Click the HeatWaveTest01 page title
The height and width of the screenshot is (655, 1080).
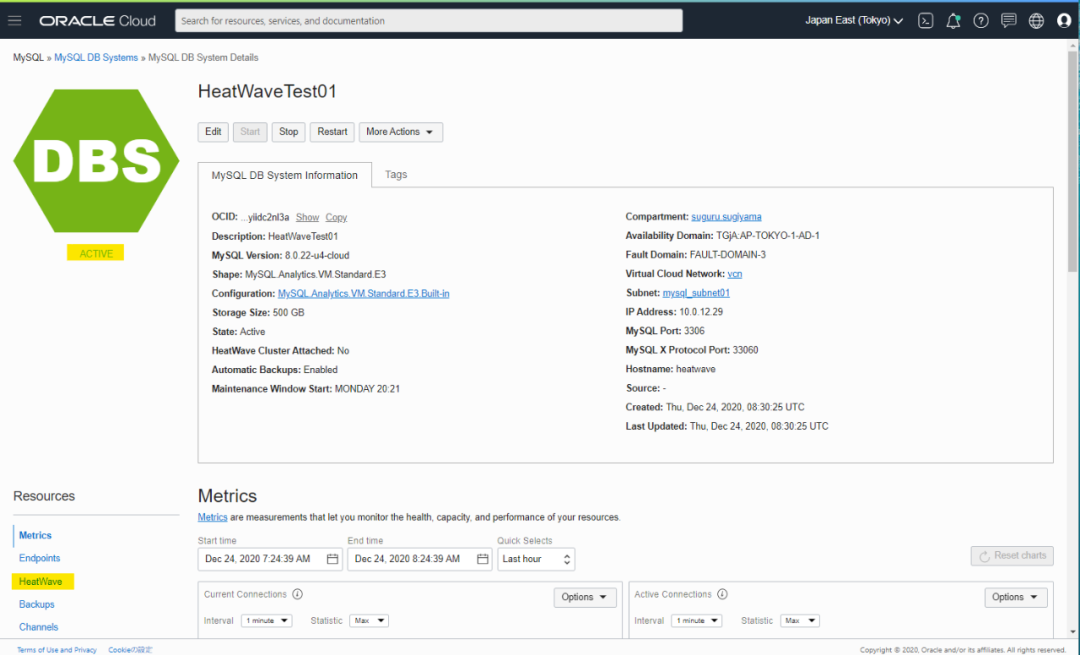[x=267, y=91]
